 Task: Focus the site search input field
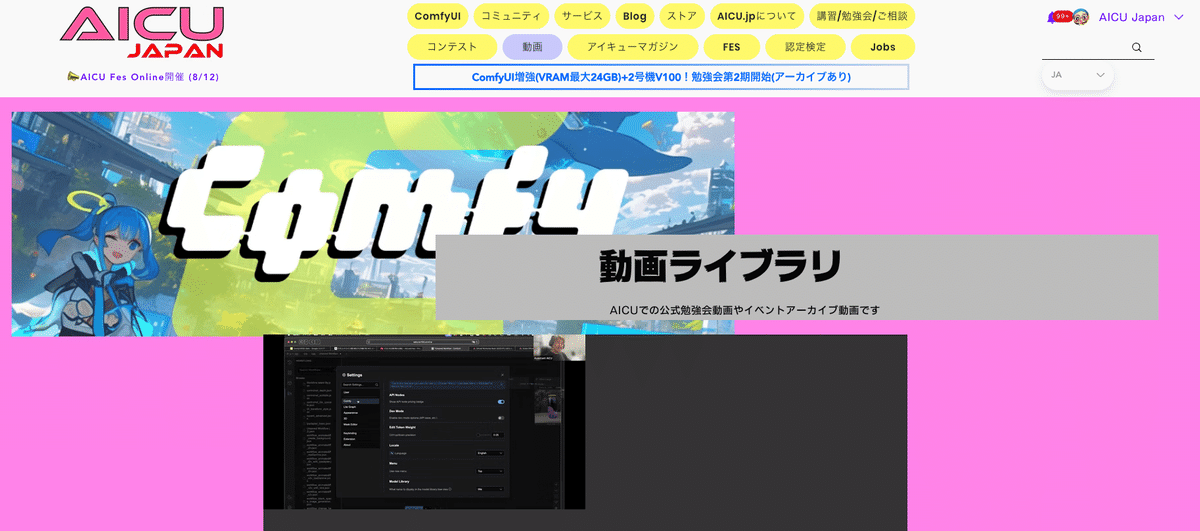(1085, 48)
